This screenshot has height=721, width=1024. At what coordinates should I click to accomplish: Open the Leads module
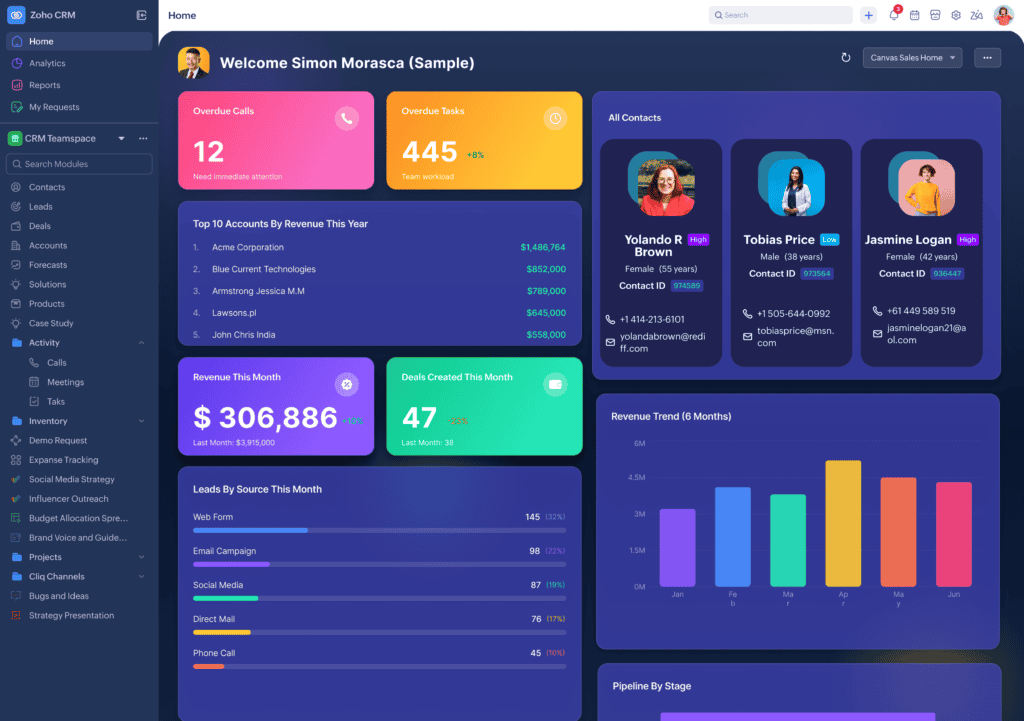point(40,207)
